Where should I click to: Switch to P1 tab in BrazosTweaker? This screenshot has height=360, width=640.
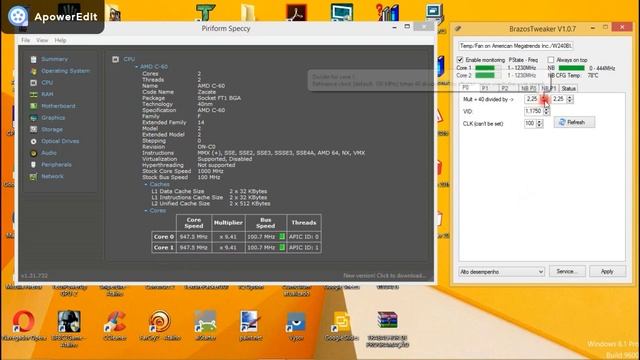(x=484, y=88)
